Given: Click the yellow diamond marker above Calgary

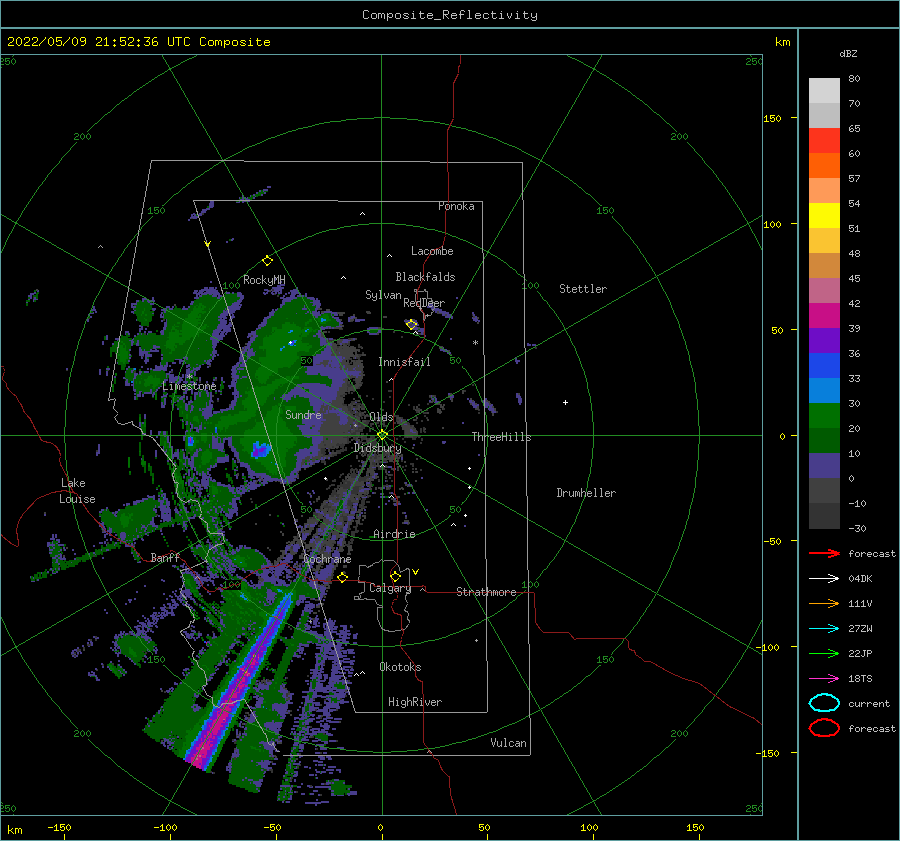Looking at the screenshot, I should click(x=395, y=576).
